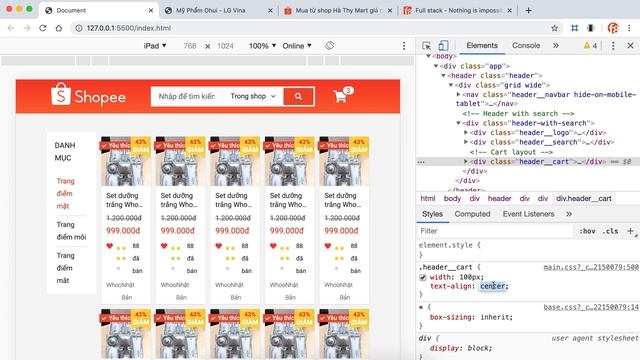Toggle the .cls class editor
The image size is (640, 360).
pyautogui.click(x=610, y=231)
